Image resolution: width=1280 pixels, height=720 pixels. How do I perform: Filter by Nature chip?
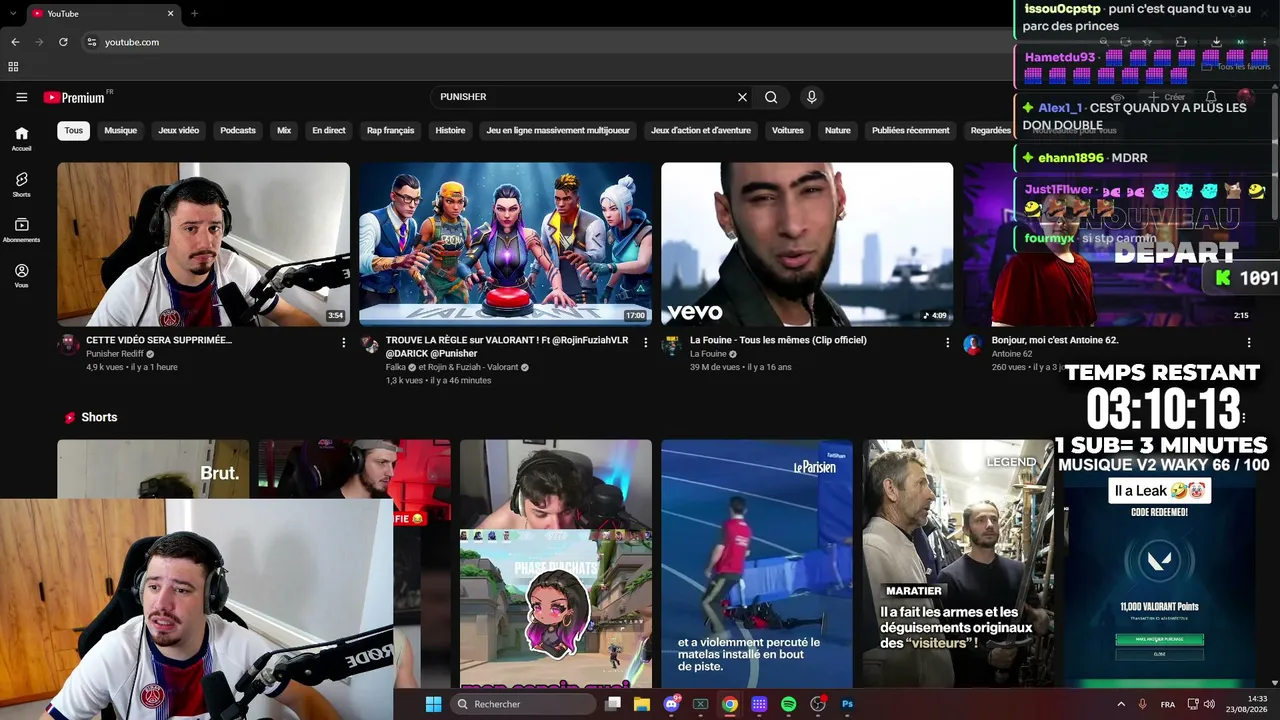838,130
